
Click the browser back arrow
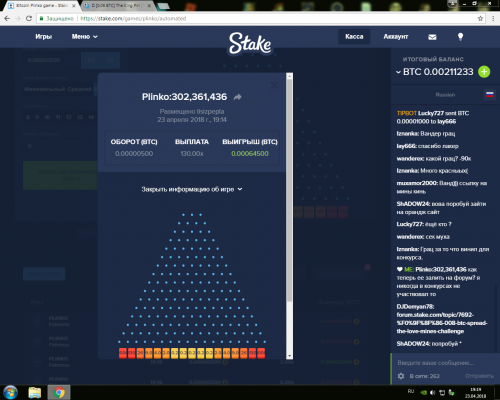coord(7,18)
